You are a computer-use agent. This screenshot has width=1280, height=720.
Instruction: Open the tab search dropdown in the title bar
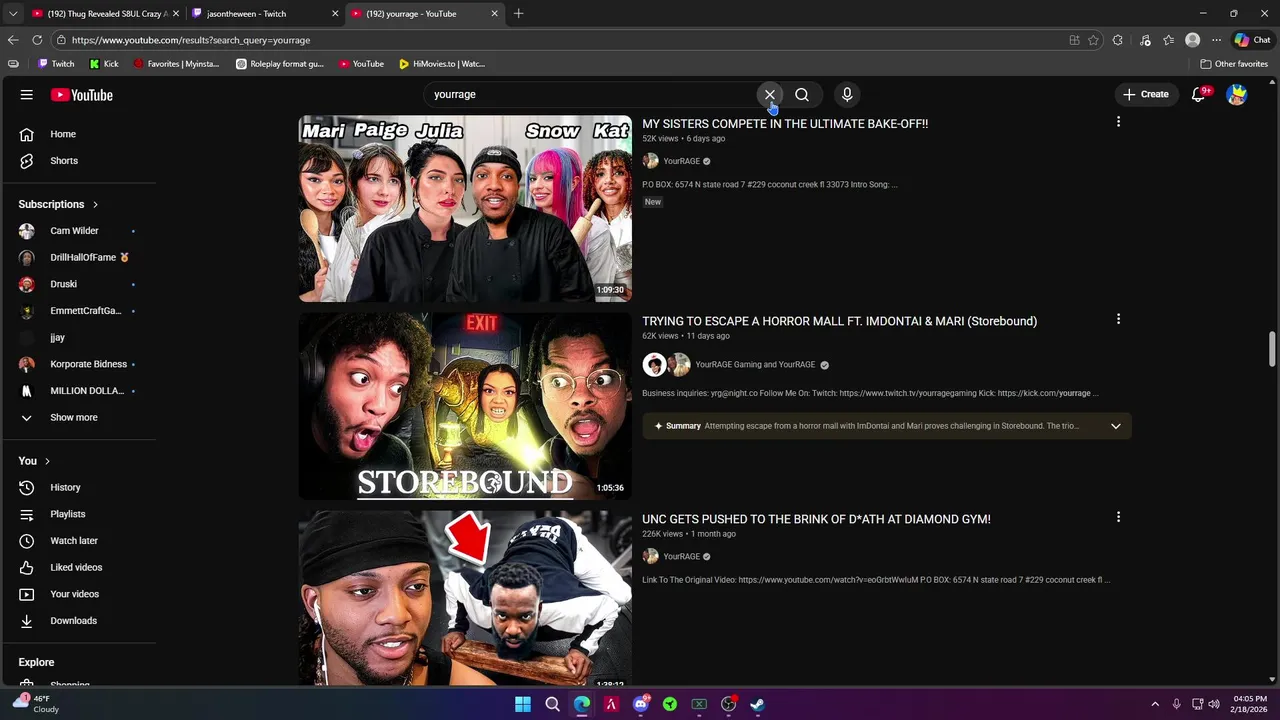point(12,13)
